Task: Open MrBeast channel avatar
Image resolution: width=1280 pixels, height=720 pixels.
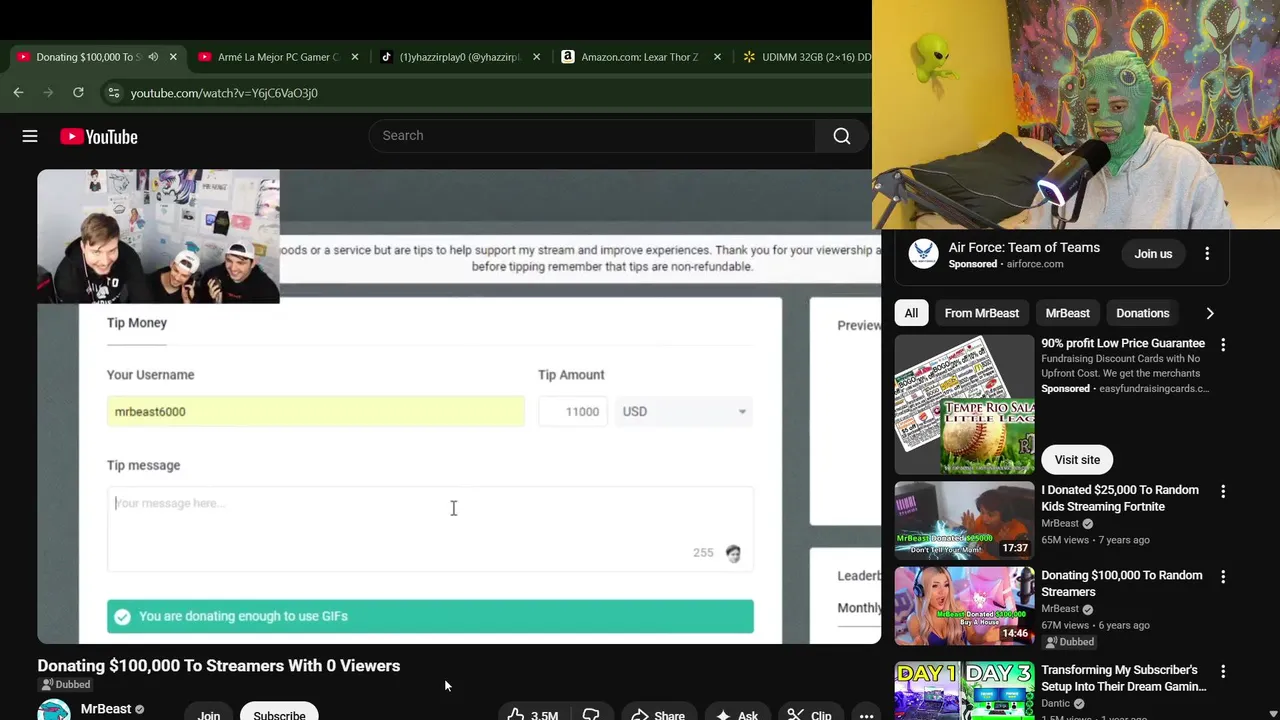Action: [x=53, y=711]
